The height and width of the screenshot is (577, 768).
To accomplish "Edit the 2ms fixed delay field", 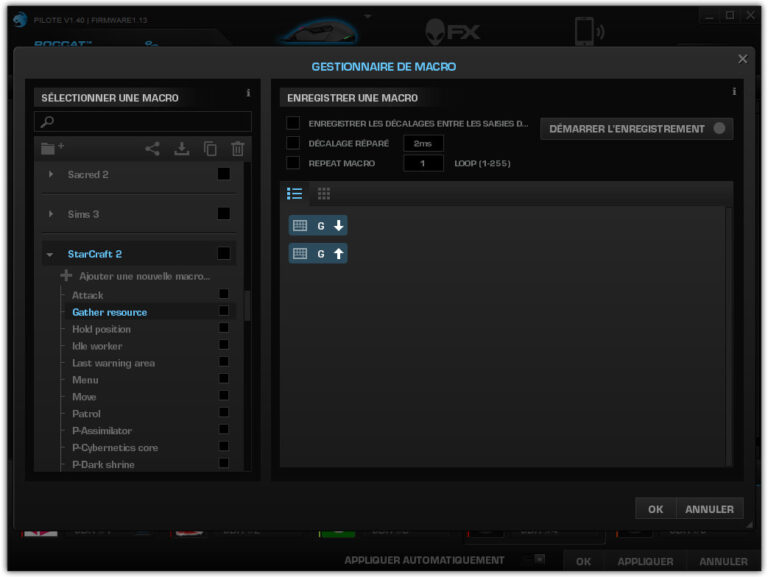I will [x=423, y=144].
